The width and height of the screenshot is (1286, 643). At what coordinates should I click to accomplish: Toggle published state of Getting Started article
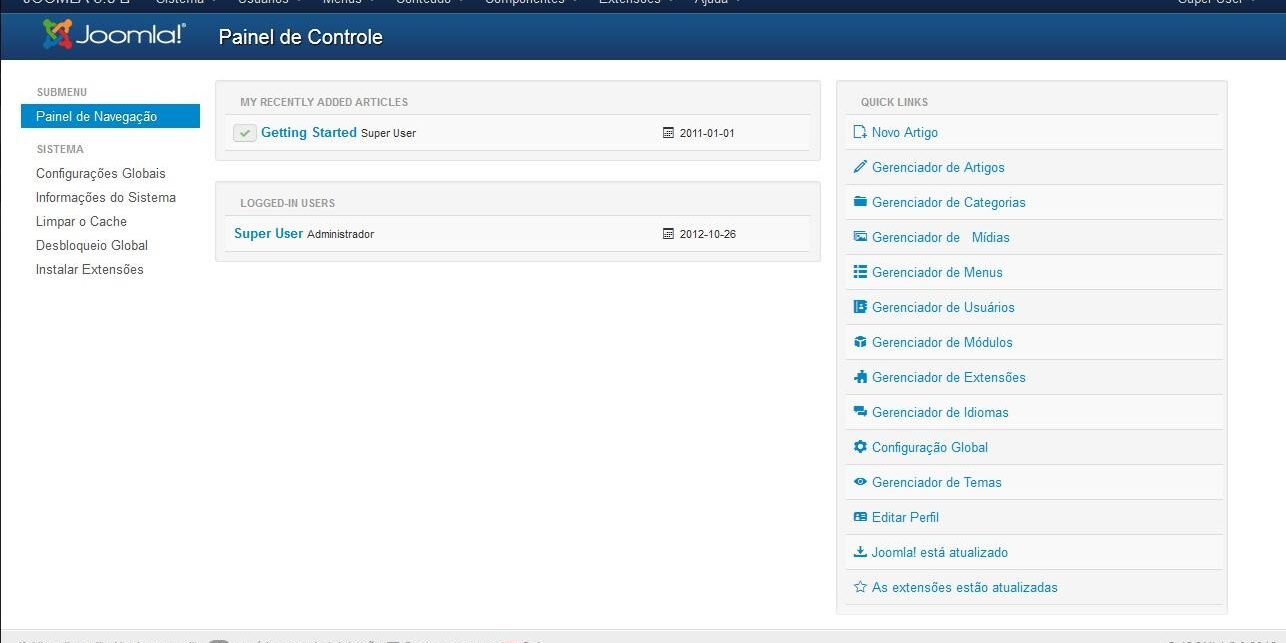click(x=244, y=132)
